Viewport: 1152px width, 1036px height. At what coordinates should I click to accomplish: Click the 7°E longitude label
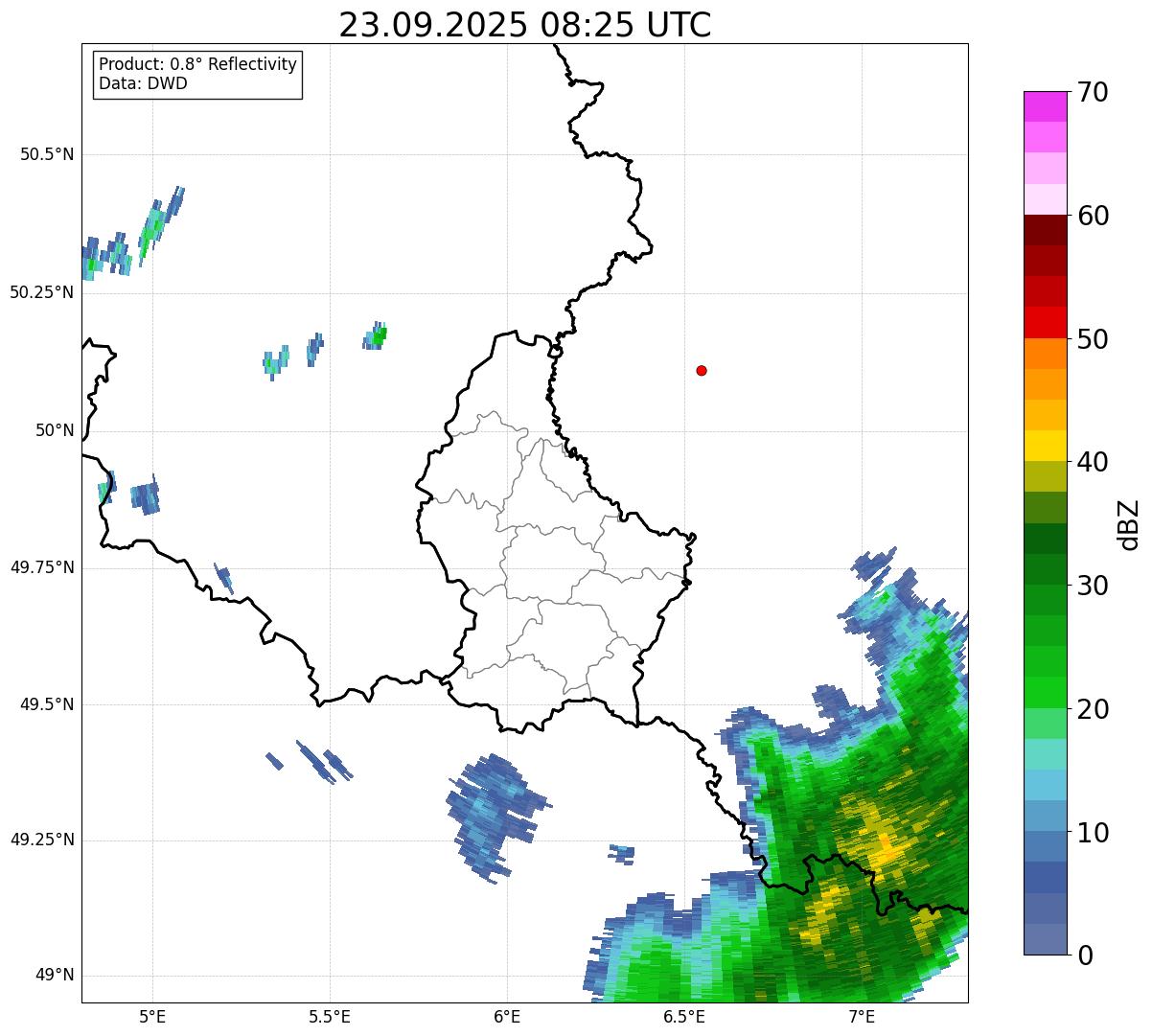tap(862, 1017)
